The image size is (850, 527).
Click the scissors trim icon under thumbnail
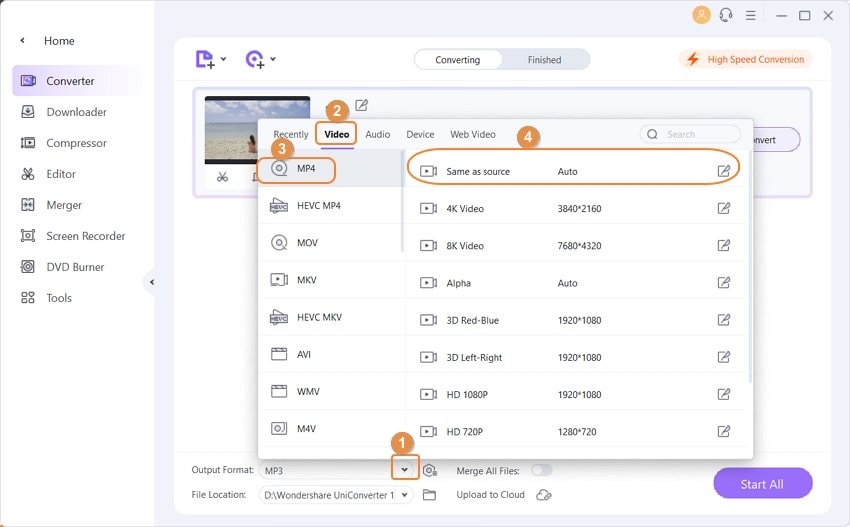222,177
